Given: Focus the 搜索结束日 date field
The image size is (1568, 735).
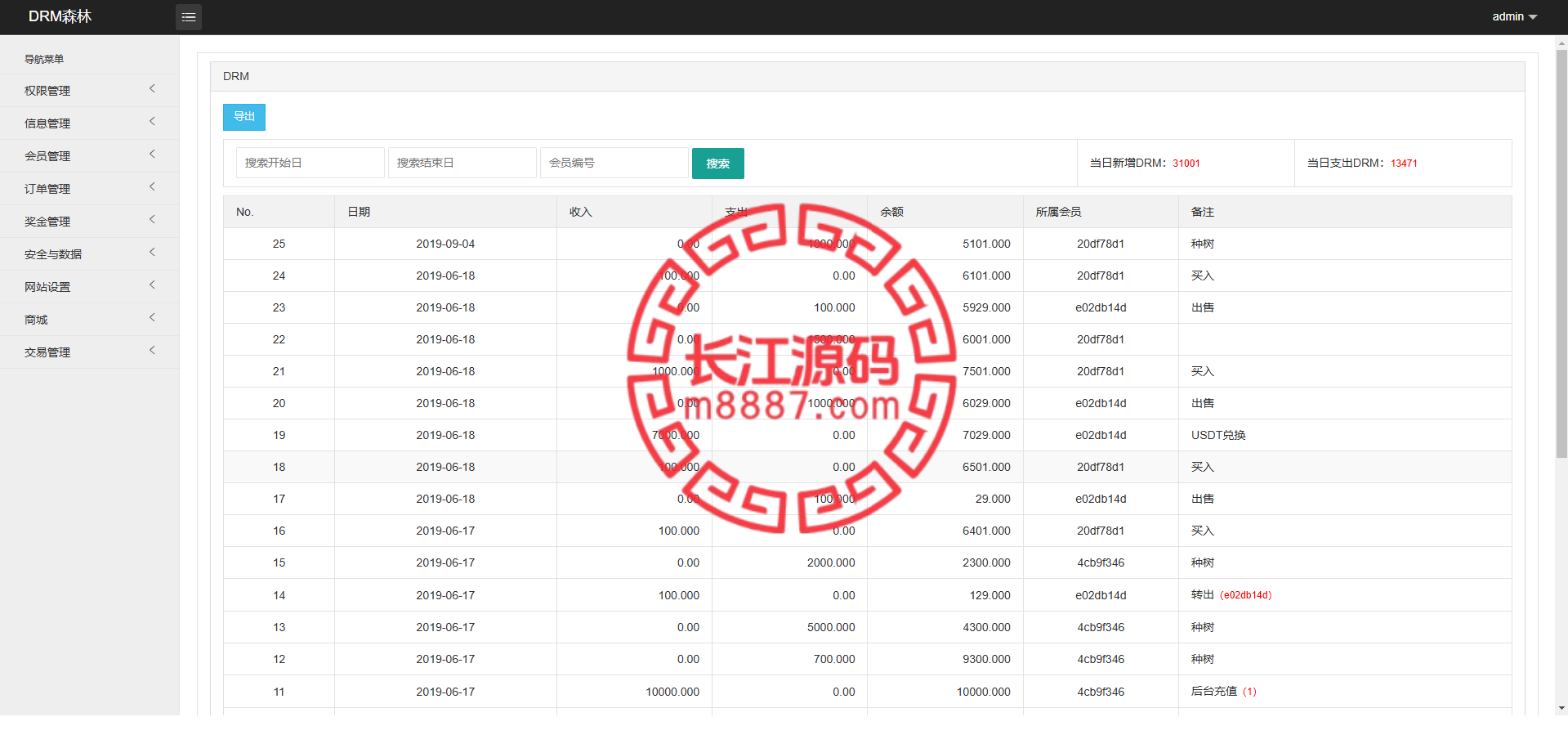Looking at the screenshot, I should pyautogui.click(x=462, y=163).
